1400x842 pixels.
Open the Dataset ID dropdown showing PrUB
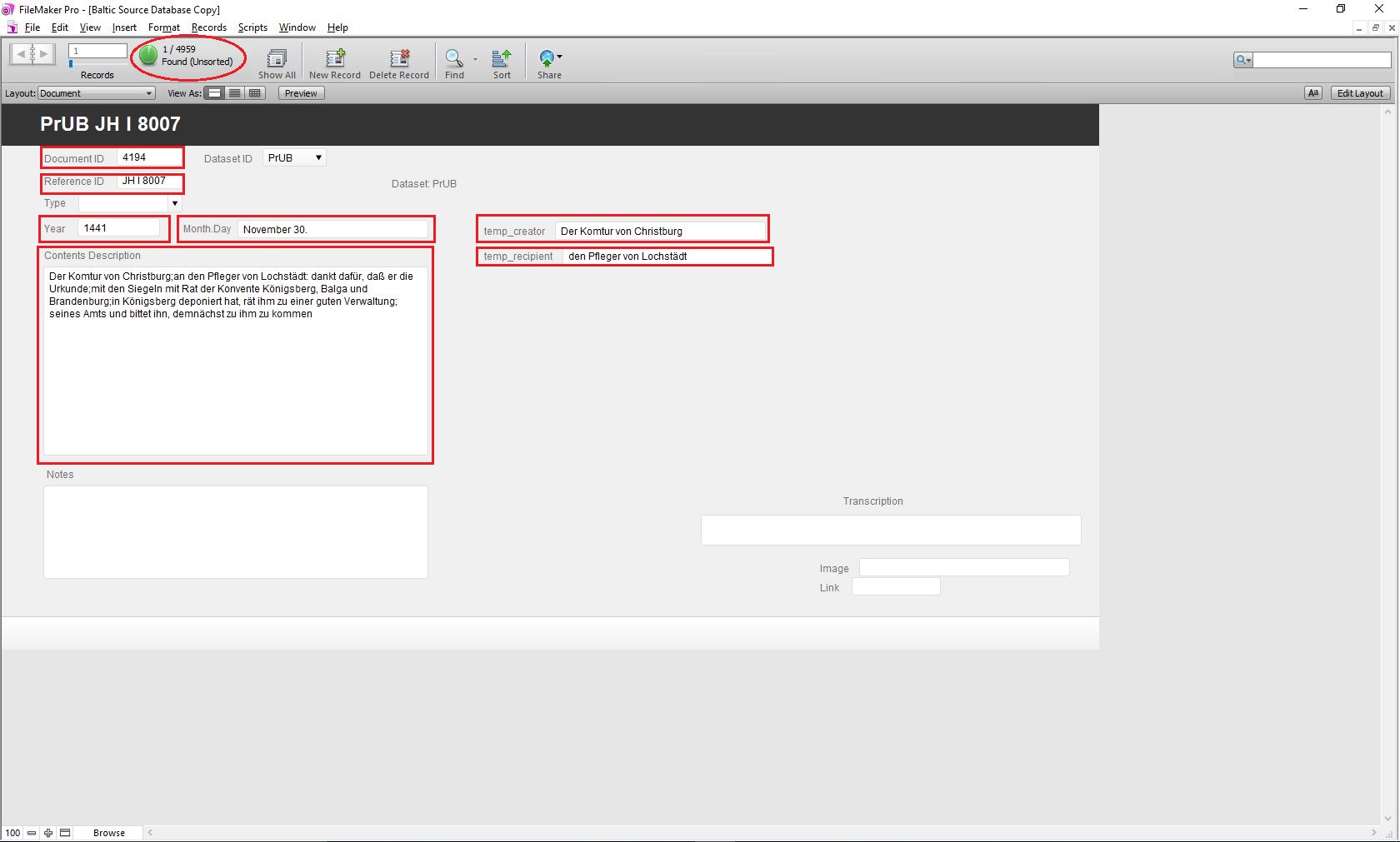click(294, 157)
